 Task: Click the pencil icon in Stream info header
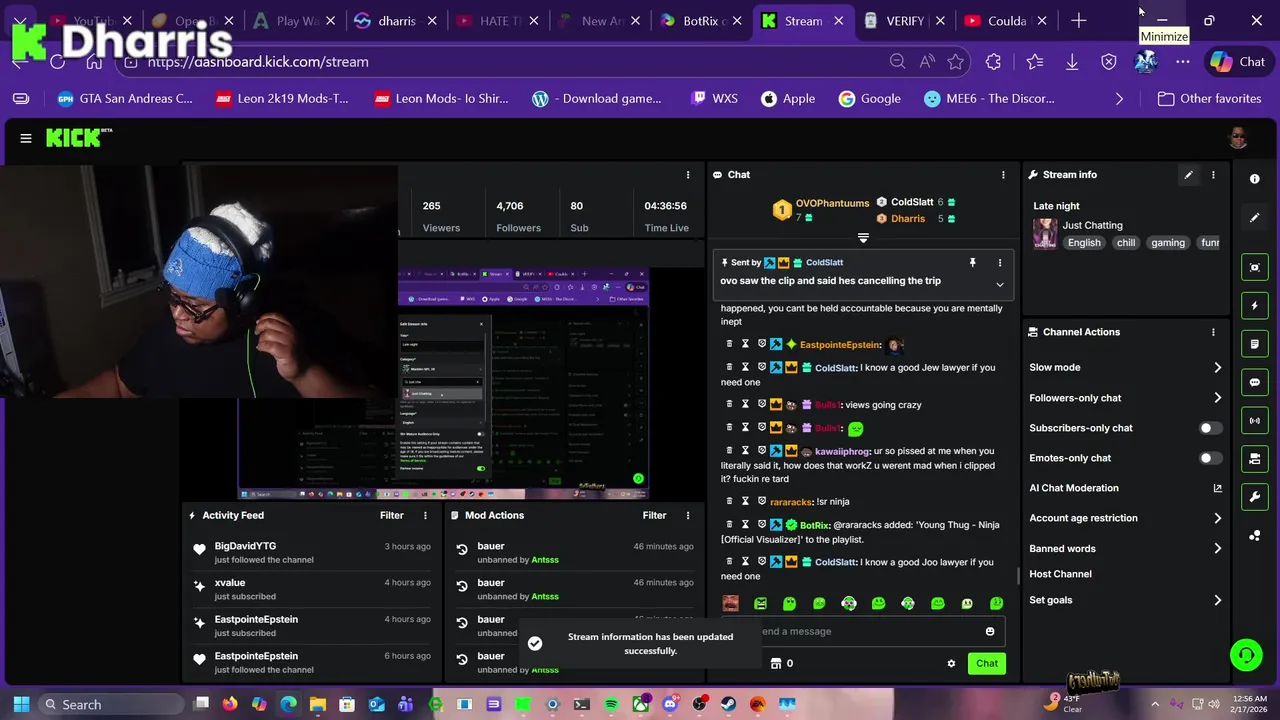[1188, 175]
